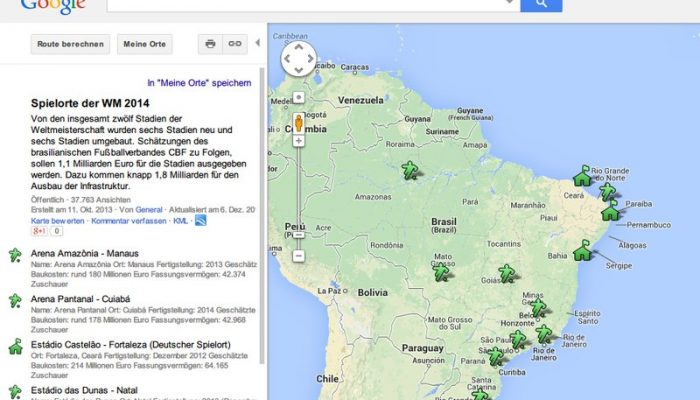Image resolution: width=700 pixels, height=400 pixels.
Task: Open Estádio Castelão - Fortaleza list entry
Action: pyautogui.click(x=131, y=345)
